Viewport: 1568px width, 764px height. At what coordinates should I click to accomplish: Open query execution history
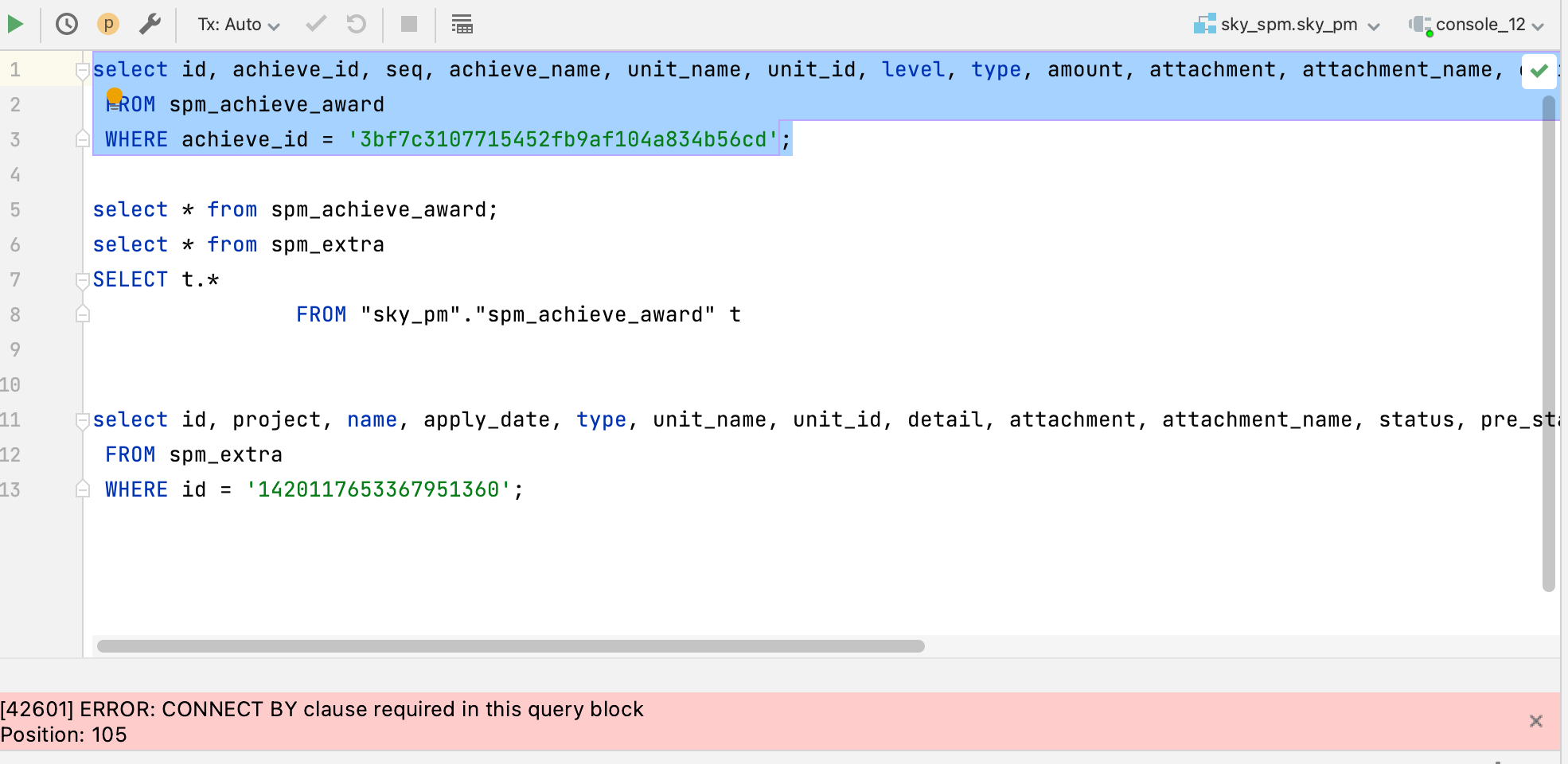67,24
